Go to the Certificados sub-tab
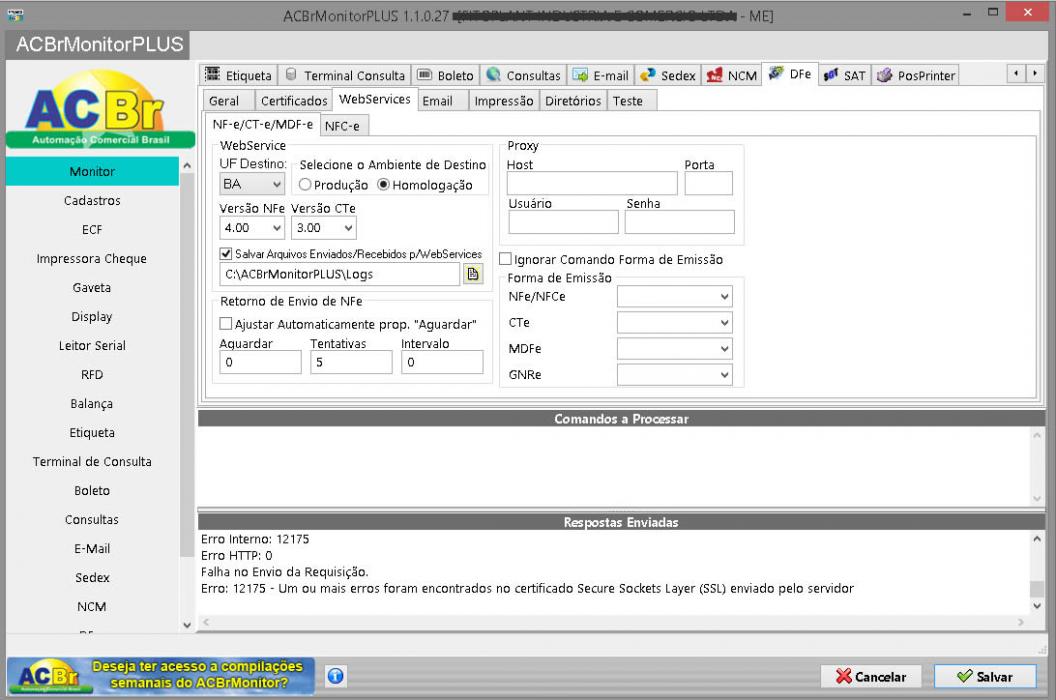Screen dimensions: 1056x700 tap(294, 100)
